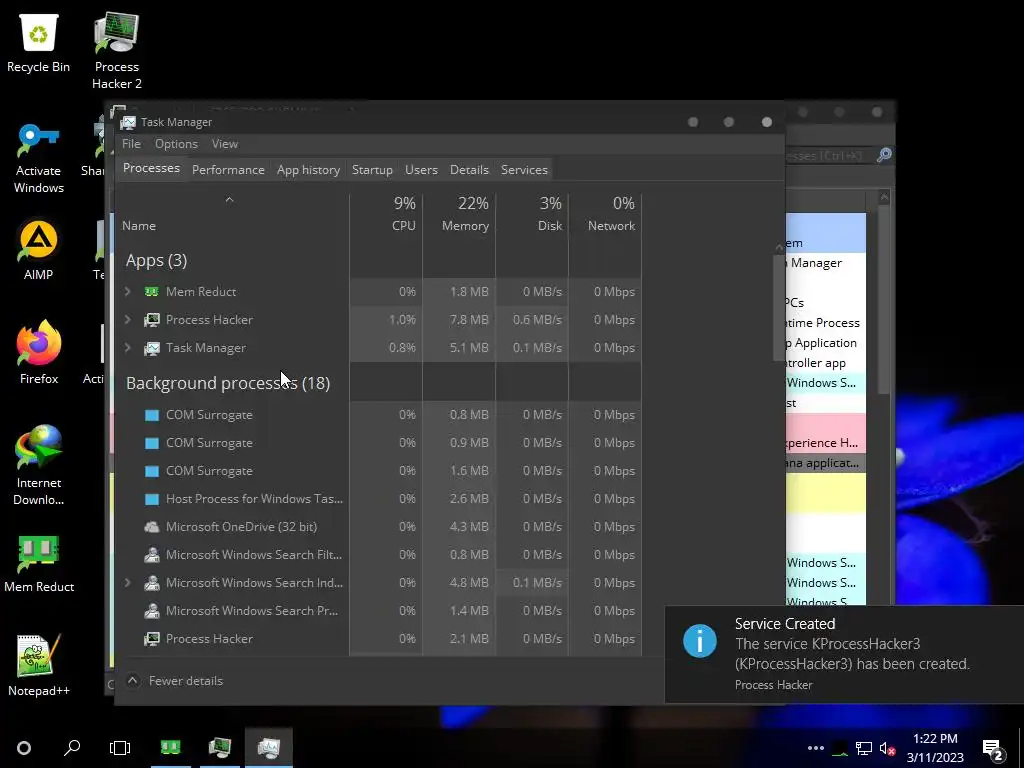
Task: Select the second COM Surrogate row at 0.9 MB
Action: coord(379,443)
